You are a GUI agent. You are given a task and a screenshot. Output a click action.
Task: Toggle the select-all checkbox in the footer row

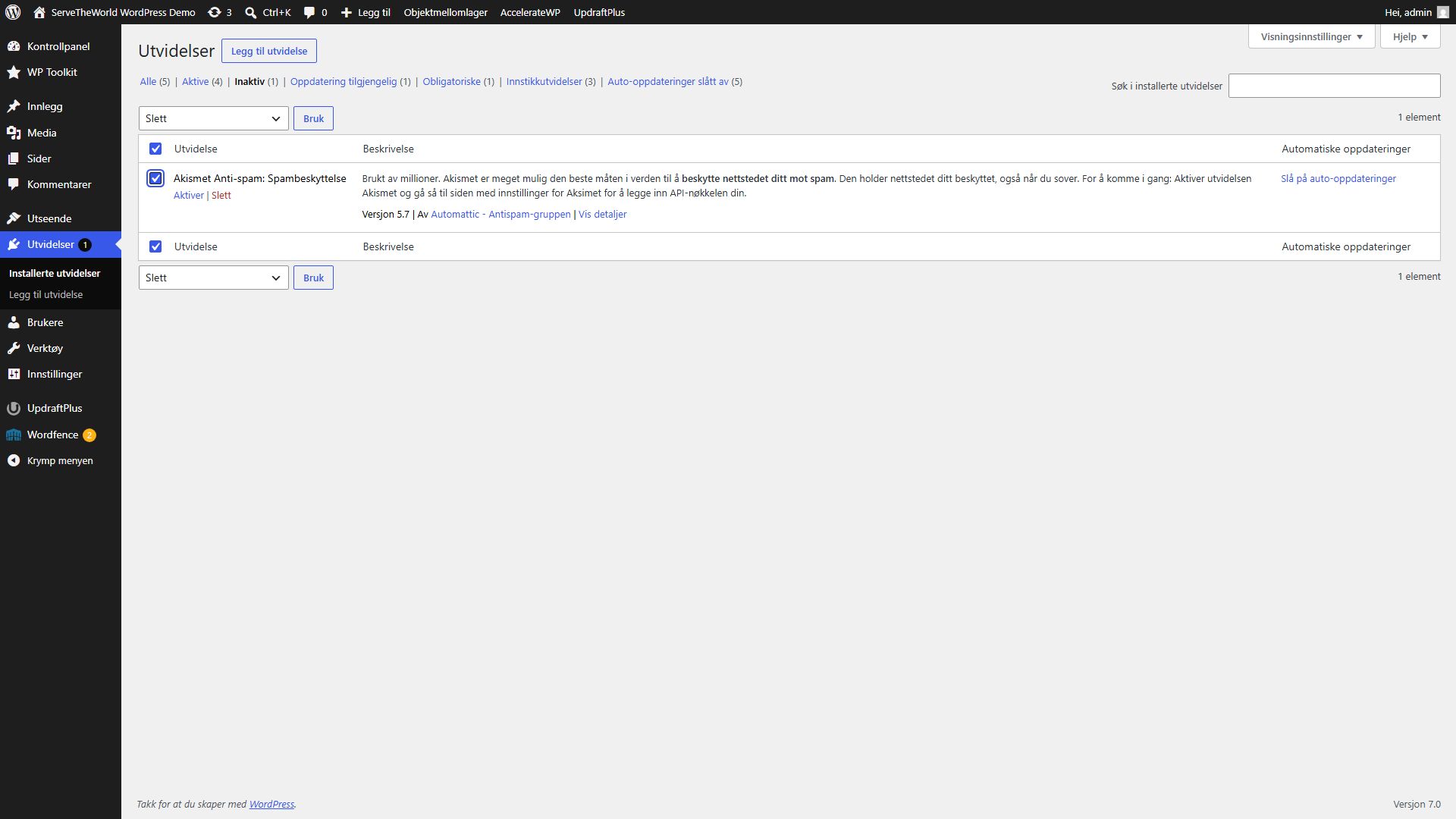click(155, 246)
